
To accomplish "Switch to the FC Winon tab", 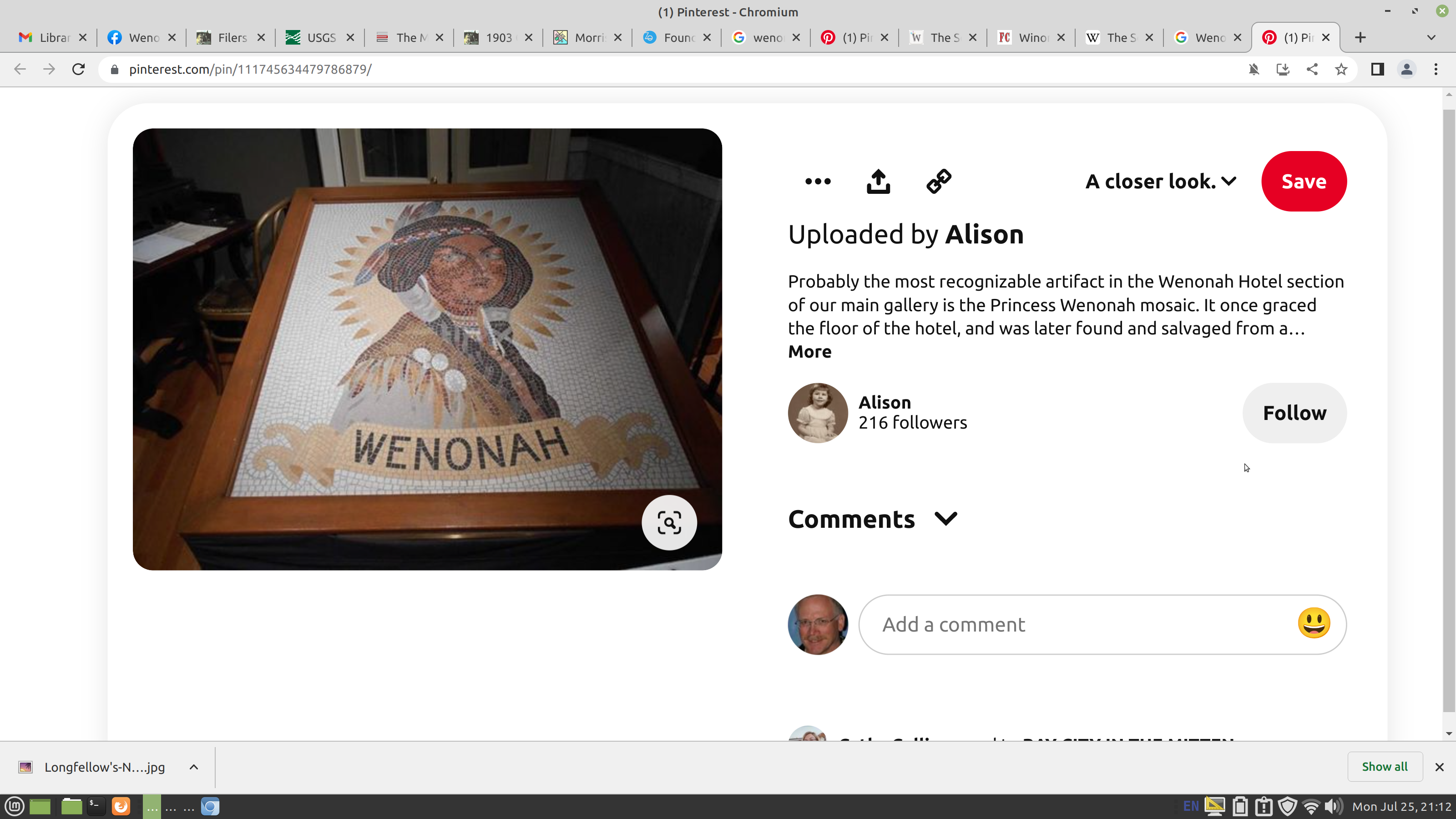I will pos(1031,37).
